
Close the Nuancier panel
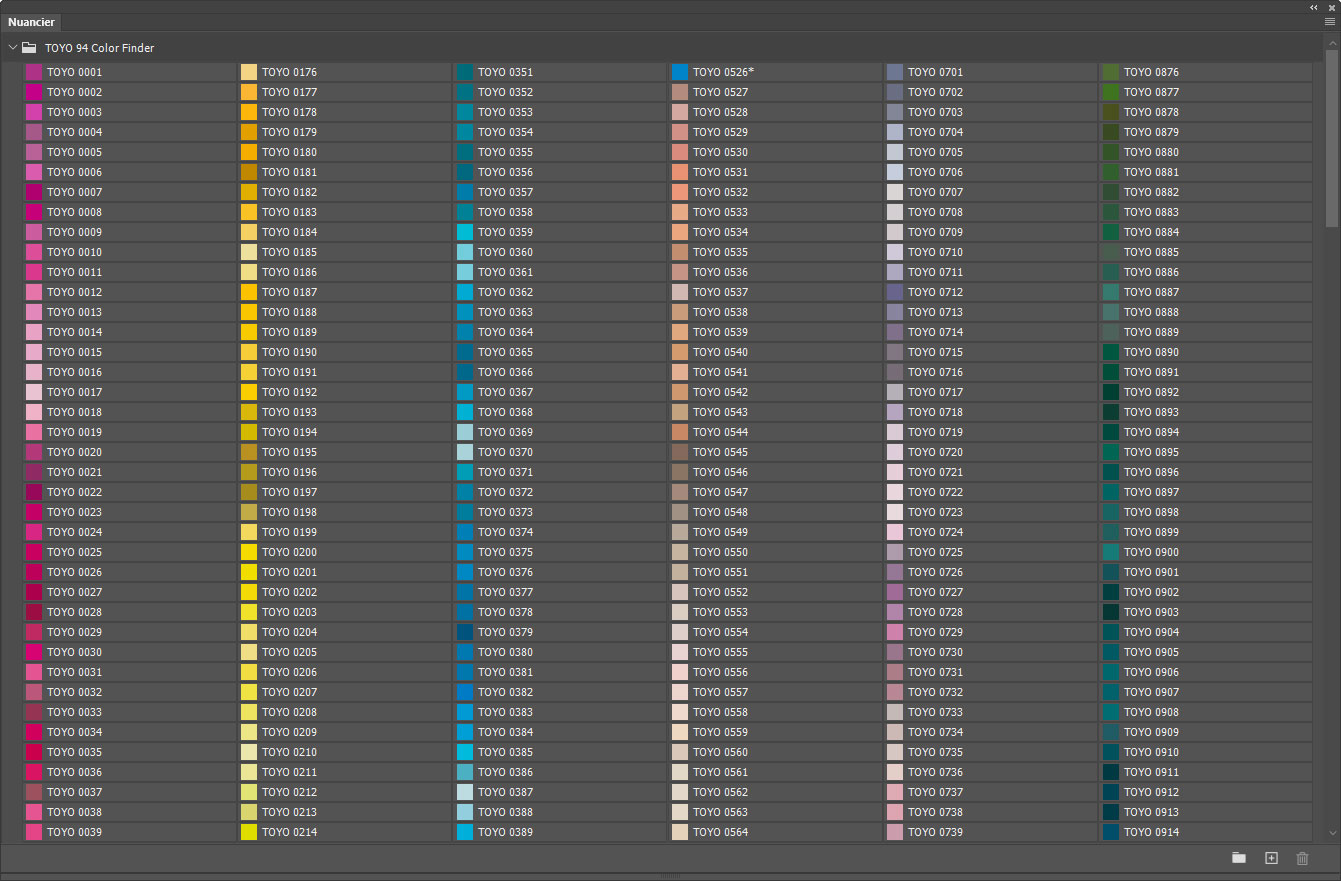tap(1331, 7)
